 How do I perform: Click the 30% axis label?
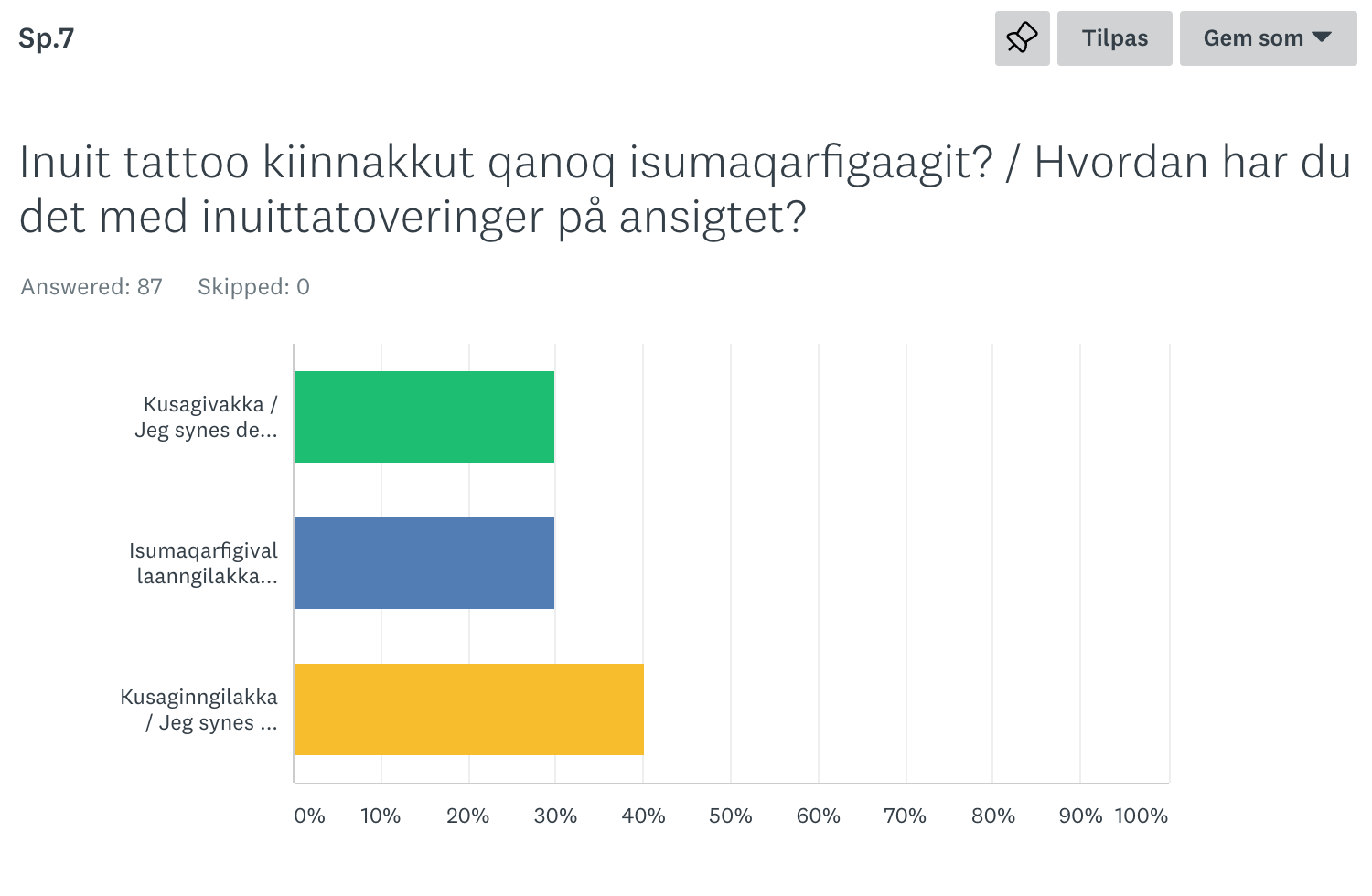555,816
